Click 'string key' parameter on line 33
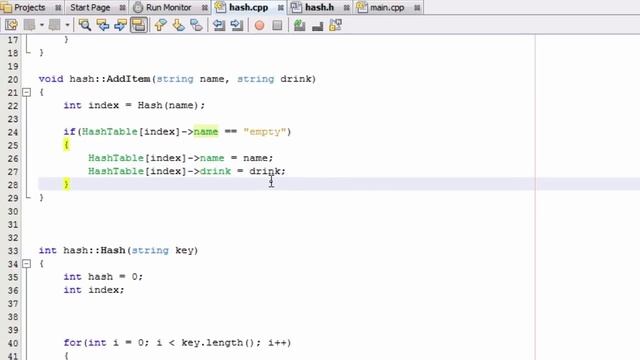The height and width of the screenshot is (360, 640). click(162, 250)
